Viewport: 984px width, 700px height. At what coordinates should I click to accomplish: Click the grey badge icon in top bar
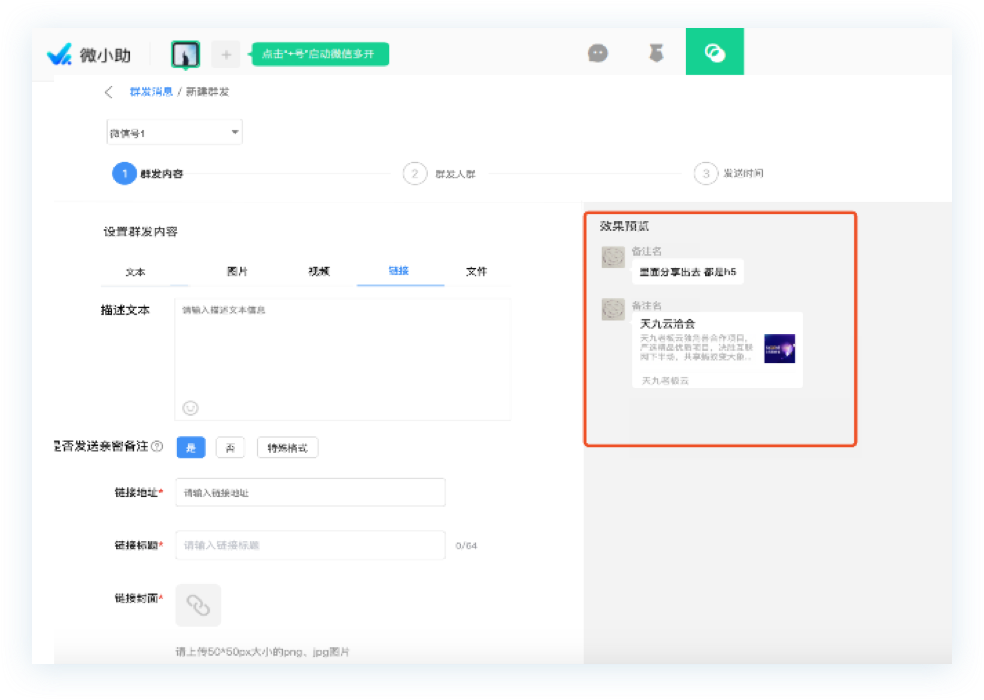(657, 53)
